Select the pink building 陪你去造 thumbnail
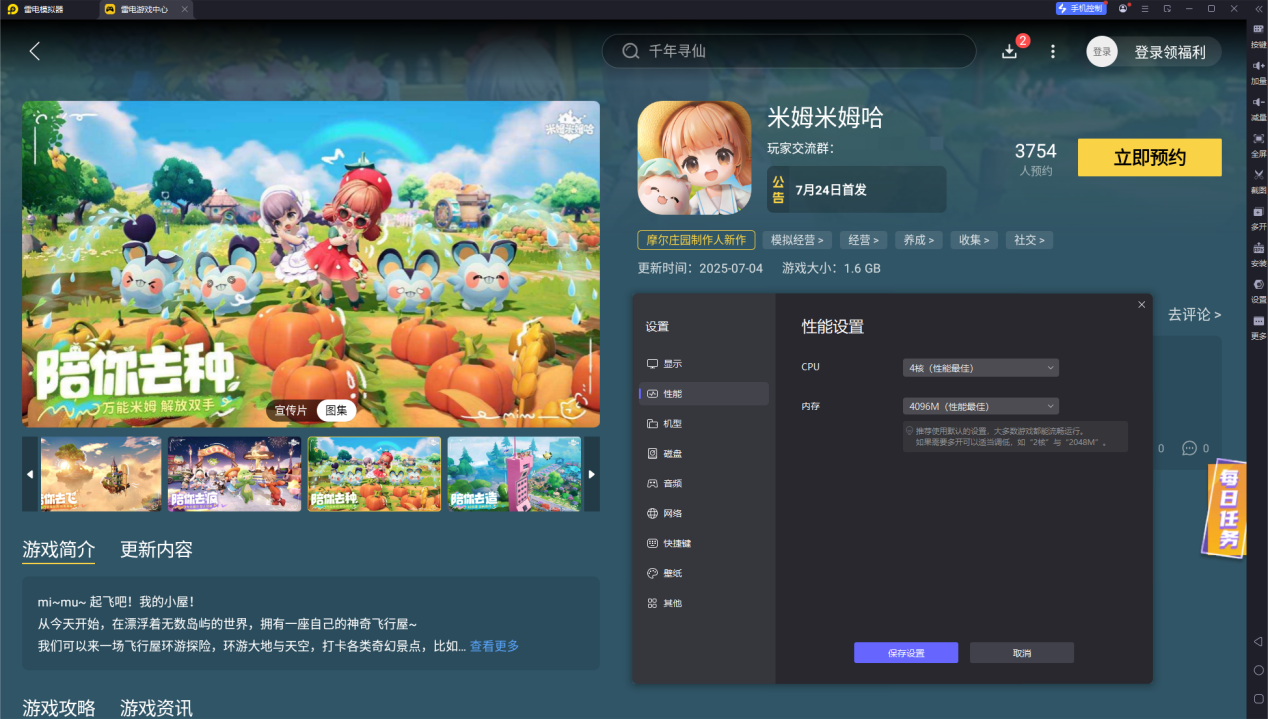 point(514,474)
